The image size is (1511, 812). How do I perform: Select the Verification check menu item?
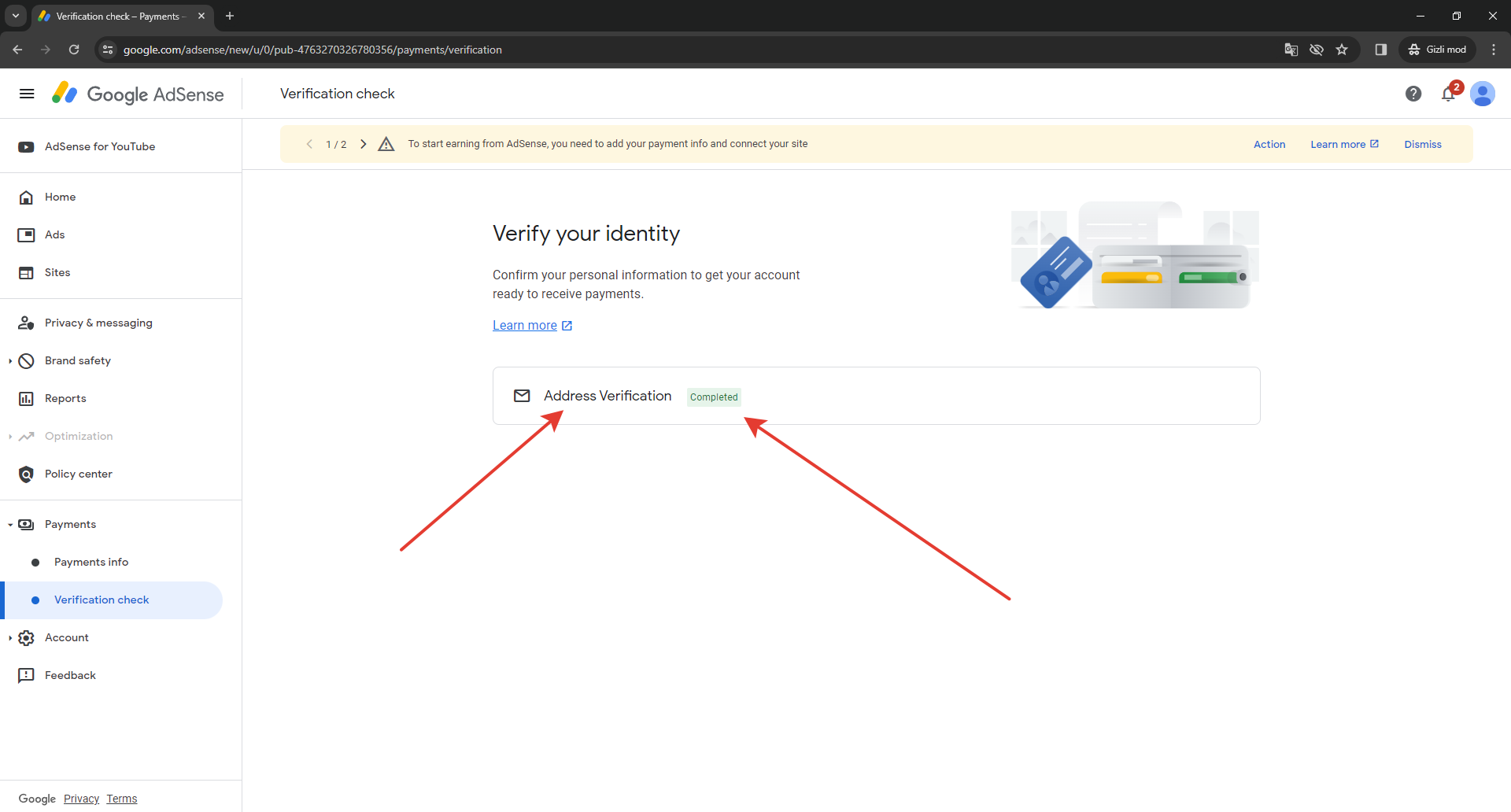[112, 600]
